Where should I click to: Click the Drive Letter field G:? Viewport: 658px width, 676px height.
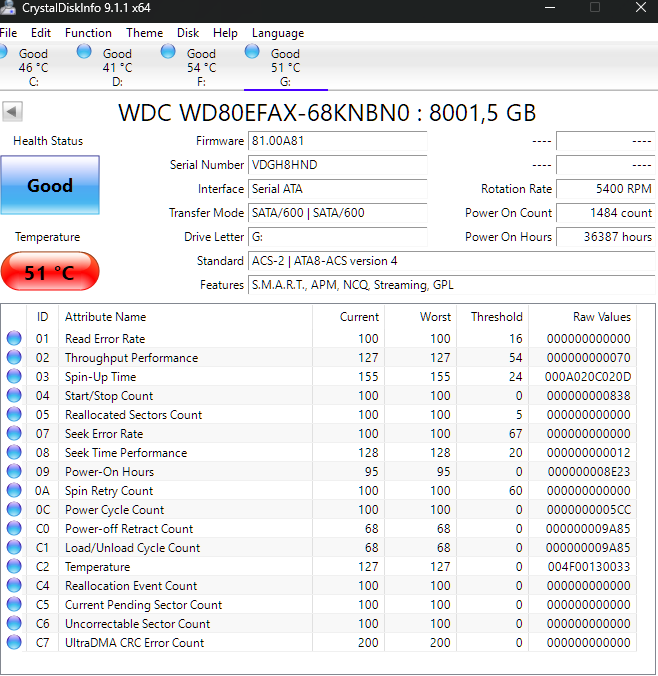338,237
